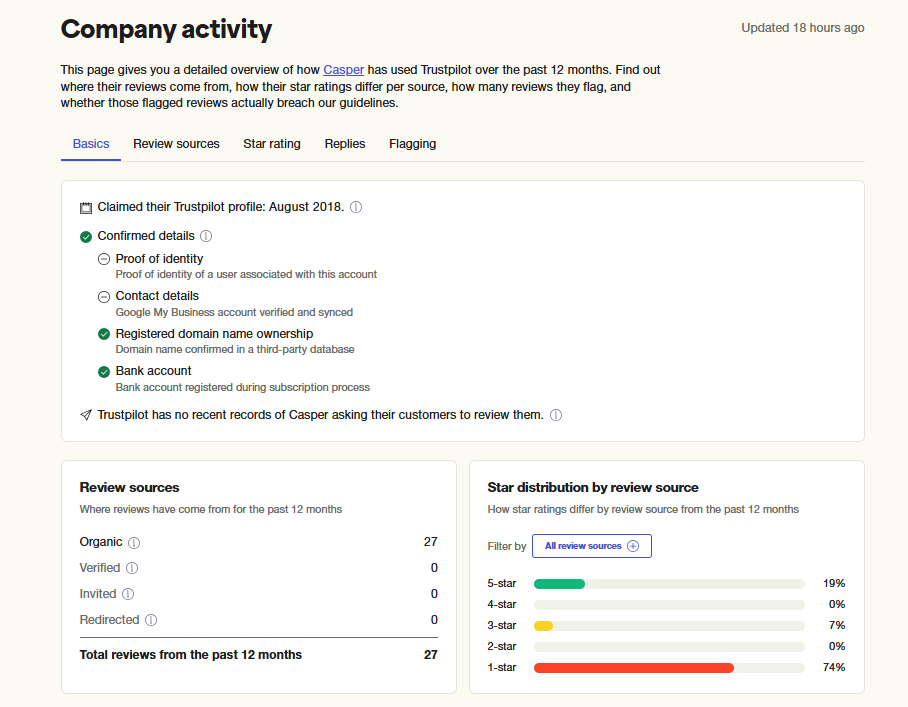Viewport: 908px width, 707px height.
Task: Click the "Company activity" heading
Action: (166, 29)
